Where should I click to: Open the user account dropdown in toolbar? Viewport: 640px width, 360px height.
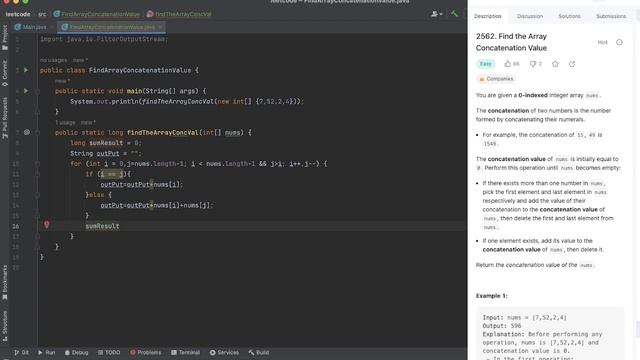tap(437, 14)
